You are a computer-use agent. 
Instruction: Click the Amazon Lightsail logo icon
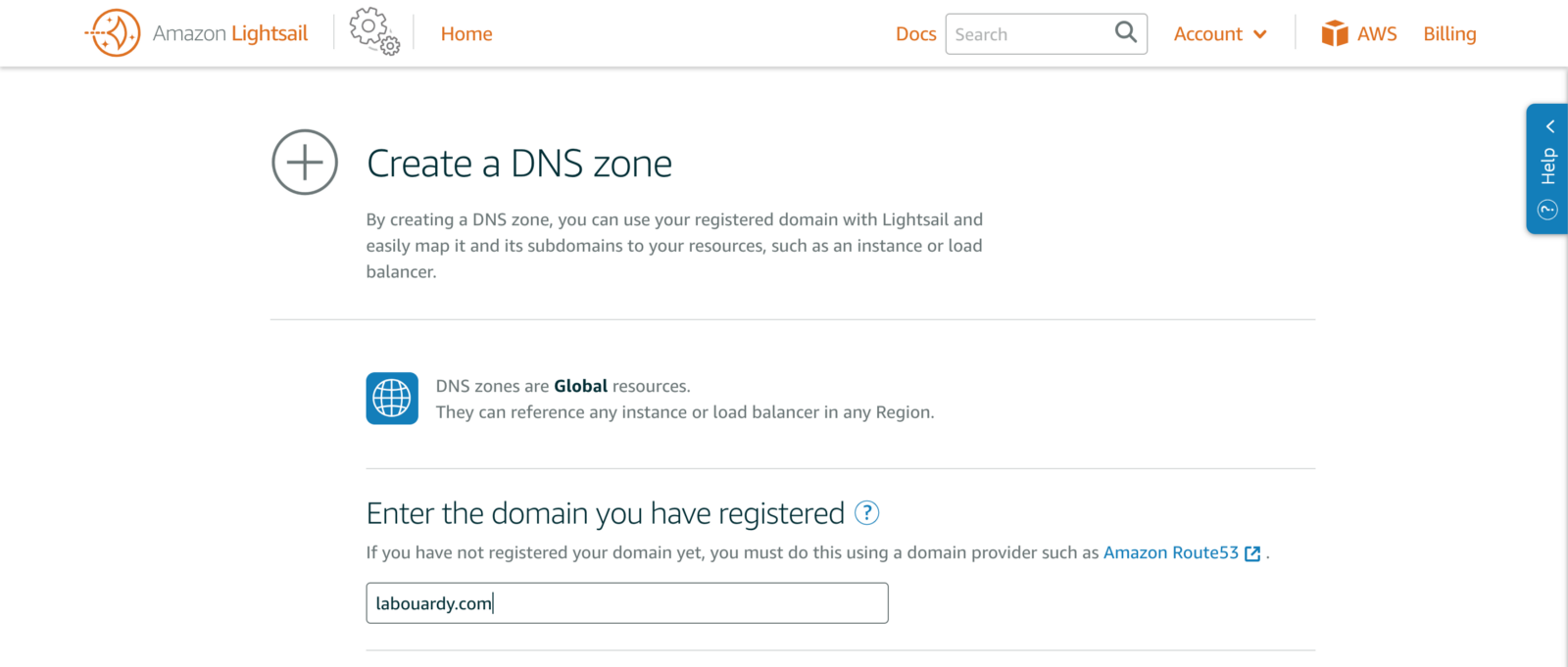tap(114, 33)
